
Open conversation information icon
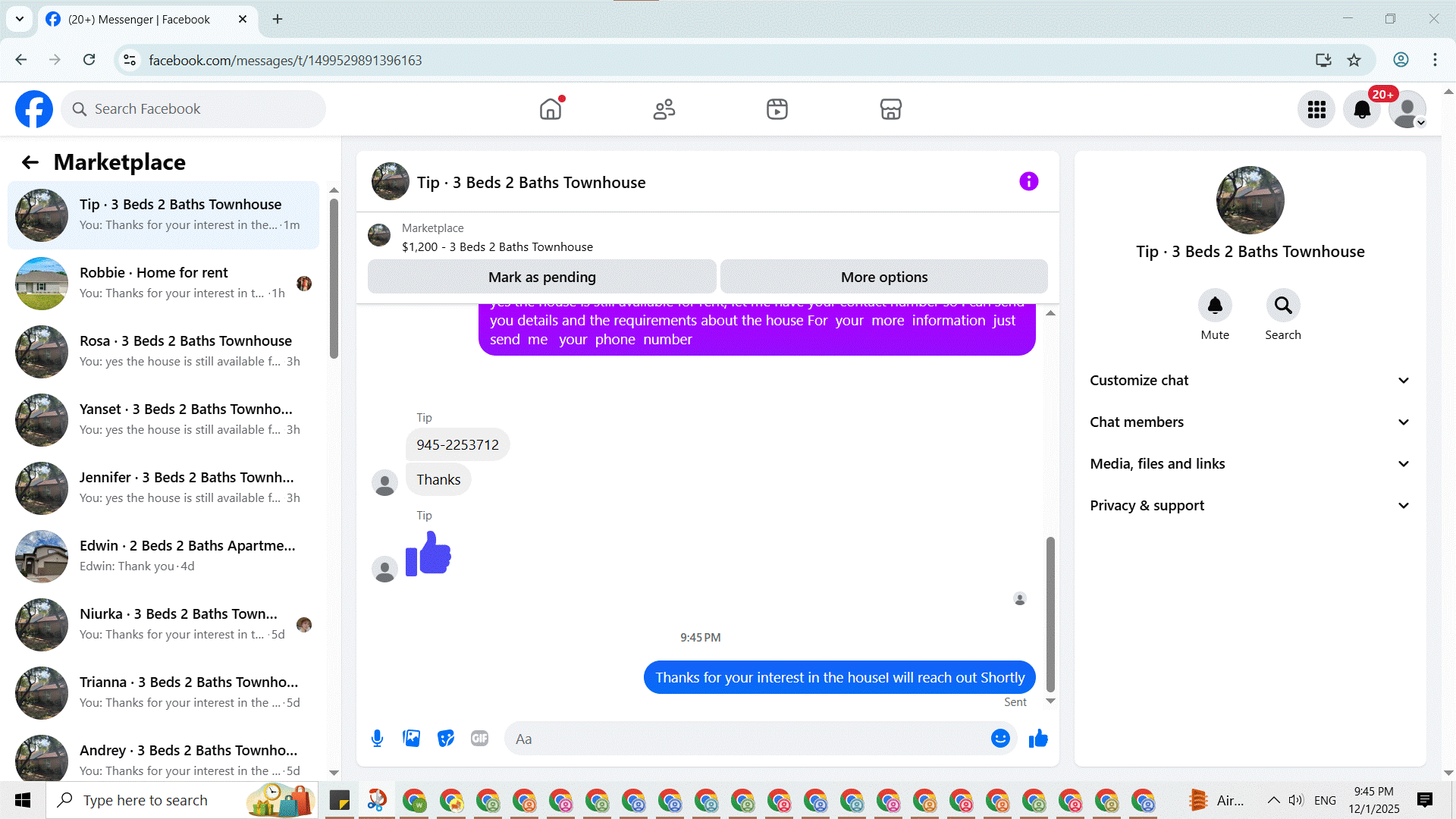1028,181
